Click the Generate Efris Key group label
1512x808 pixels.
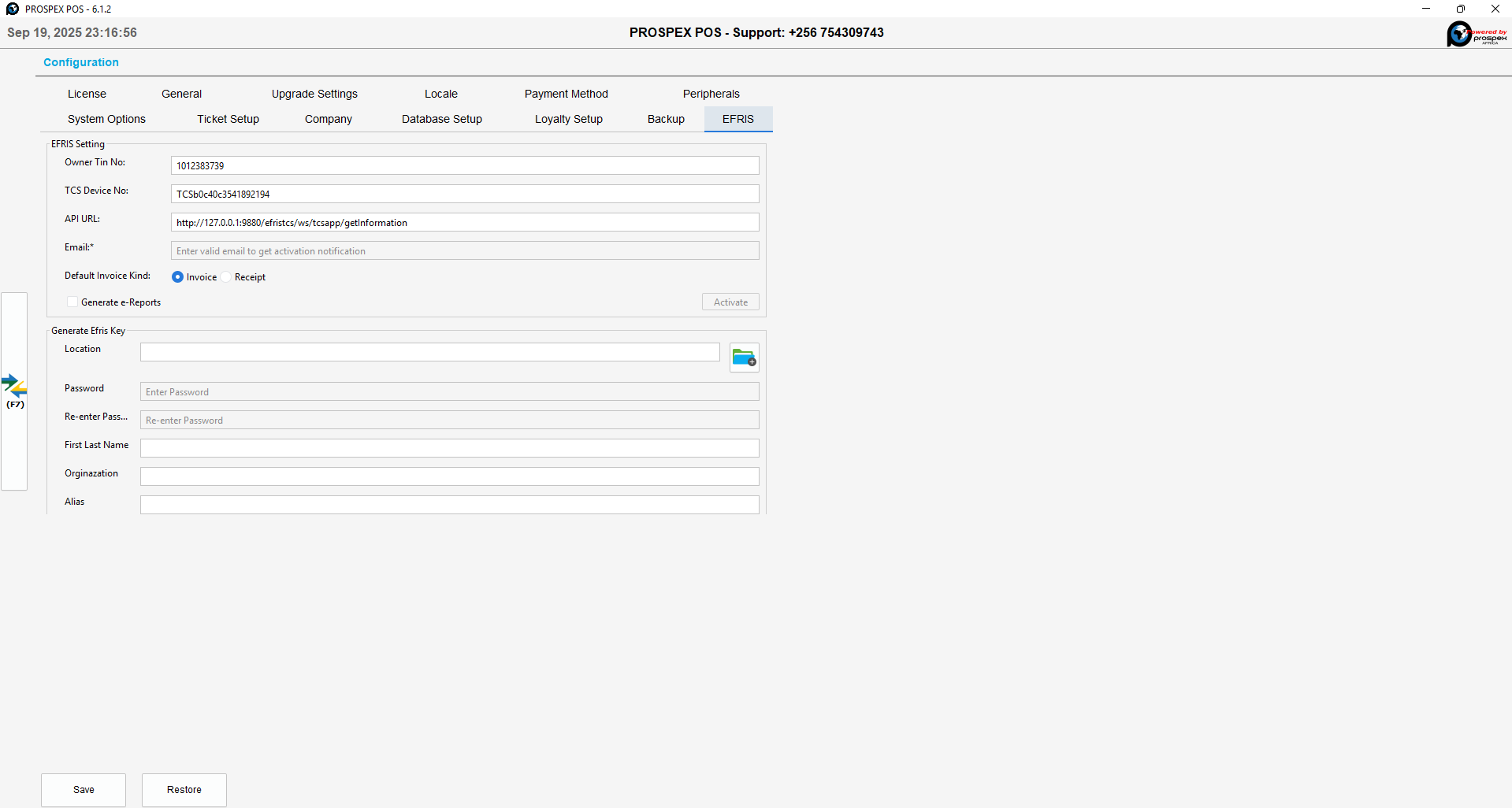[x=88, y=331]
